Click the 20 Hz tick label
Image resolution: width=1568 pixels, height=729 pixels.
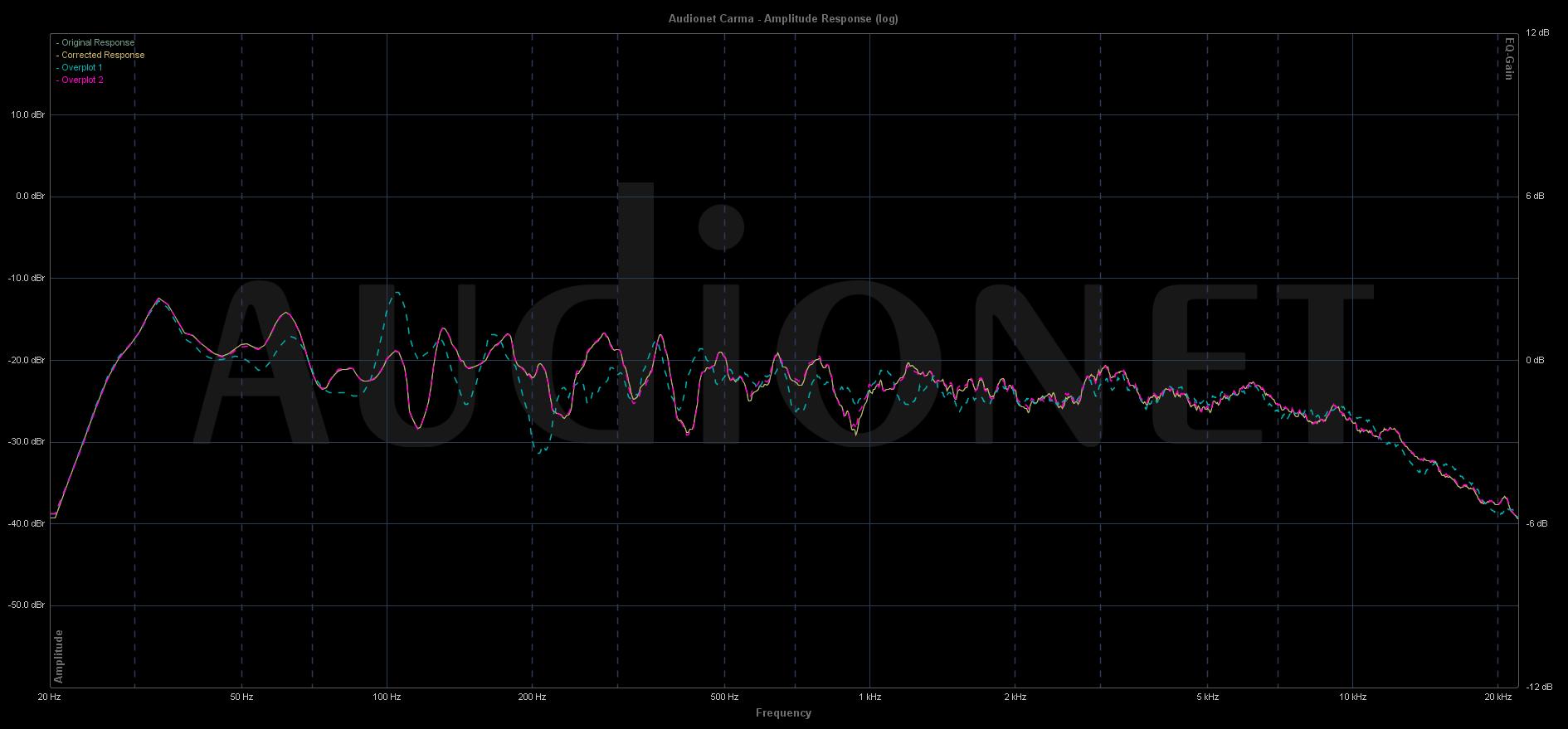tap(50, 697)
